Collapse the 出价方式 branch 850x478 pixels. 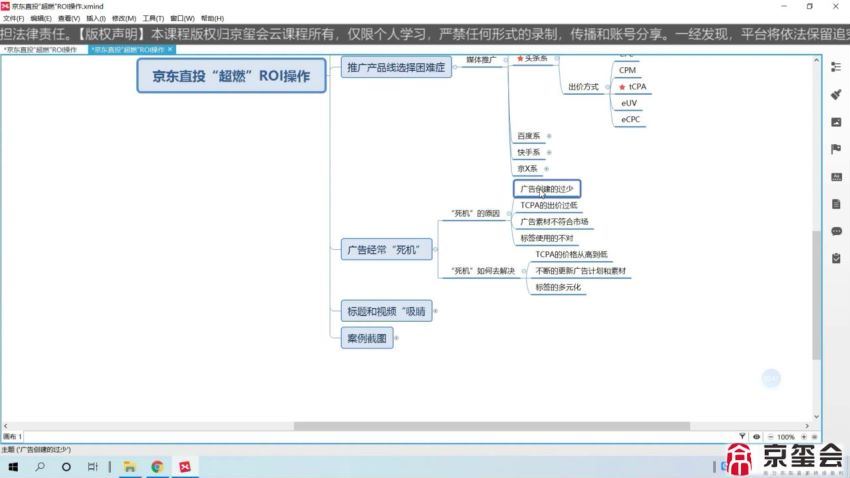click(607, 87)
